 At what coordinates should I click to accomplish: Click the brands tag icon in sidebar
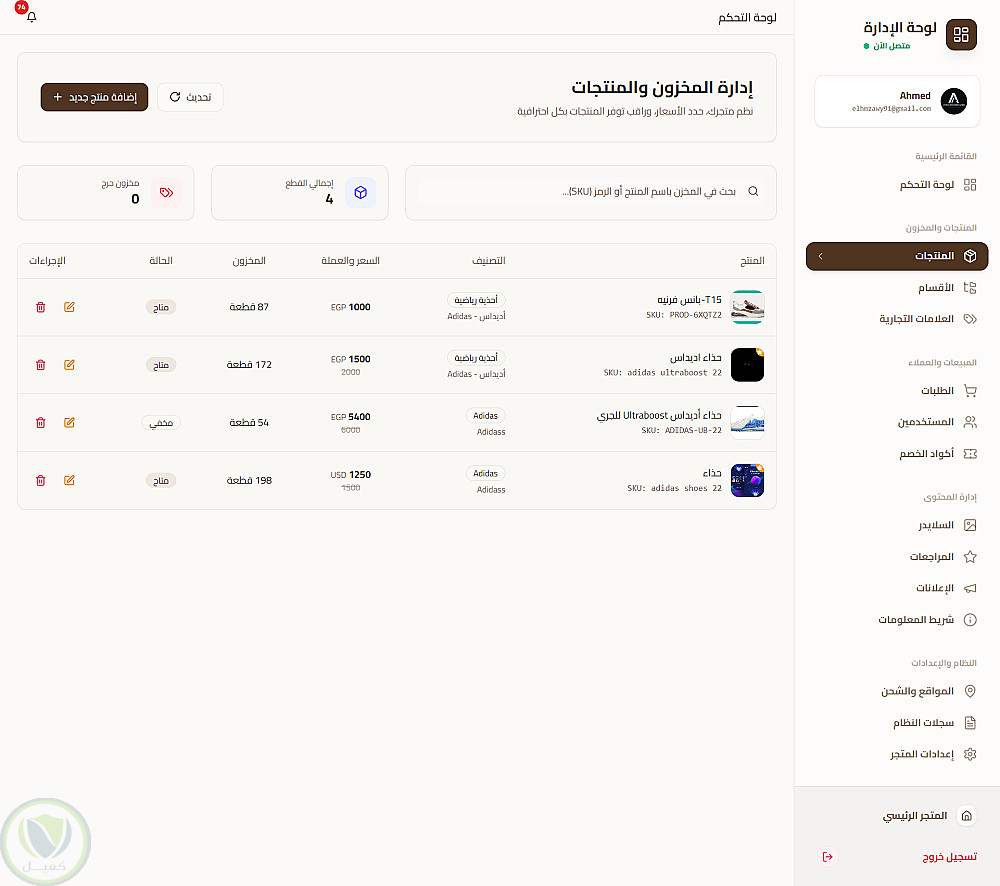(970, 319)
